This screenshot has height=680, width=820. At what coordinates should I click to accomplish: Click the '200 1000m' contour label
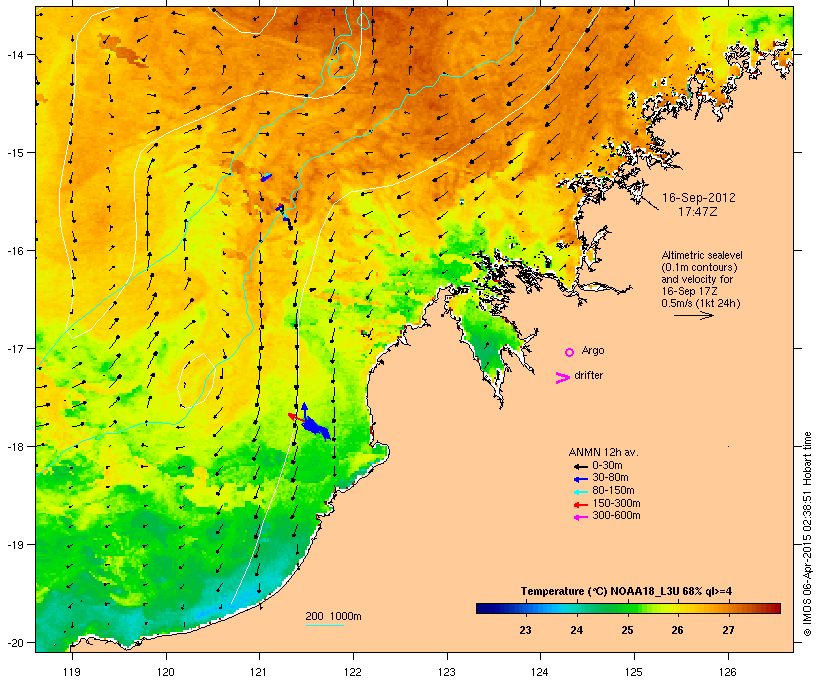click(333, 616)
